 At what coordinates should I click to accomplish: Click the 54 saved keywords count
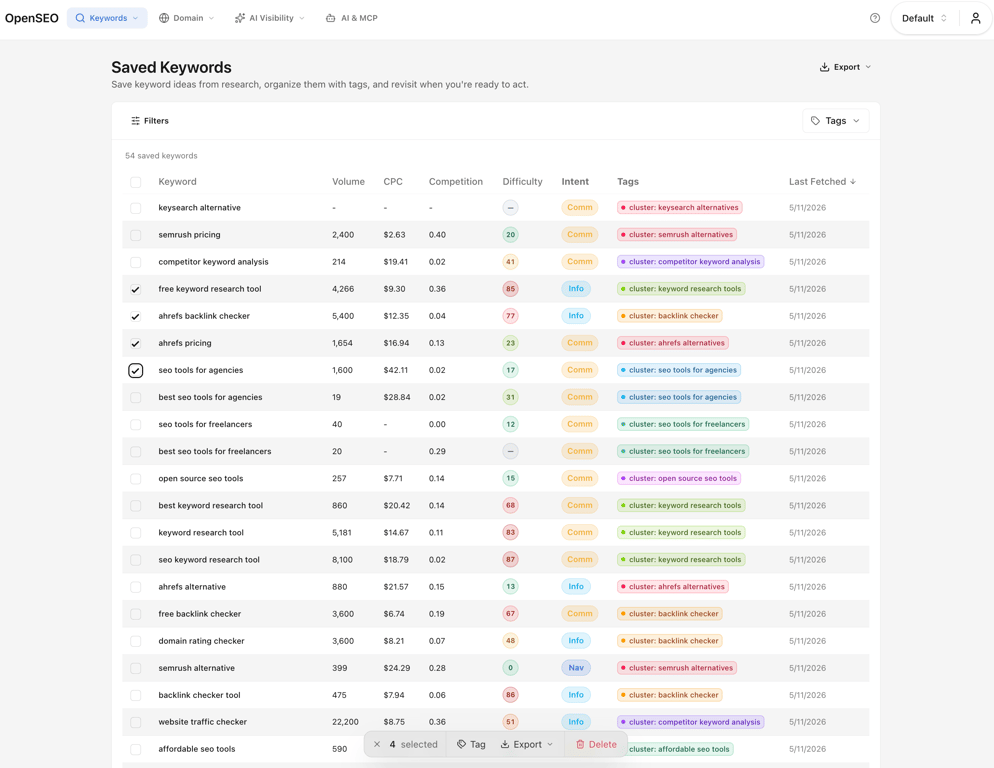161,155
